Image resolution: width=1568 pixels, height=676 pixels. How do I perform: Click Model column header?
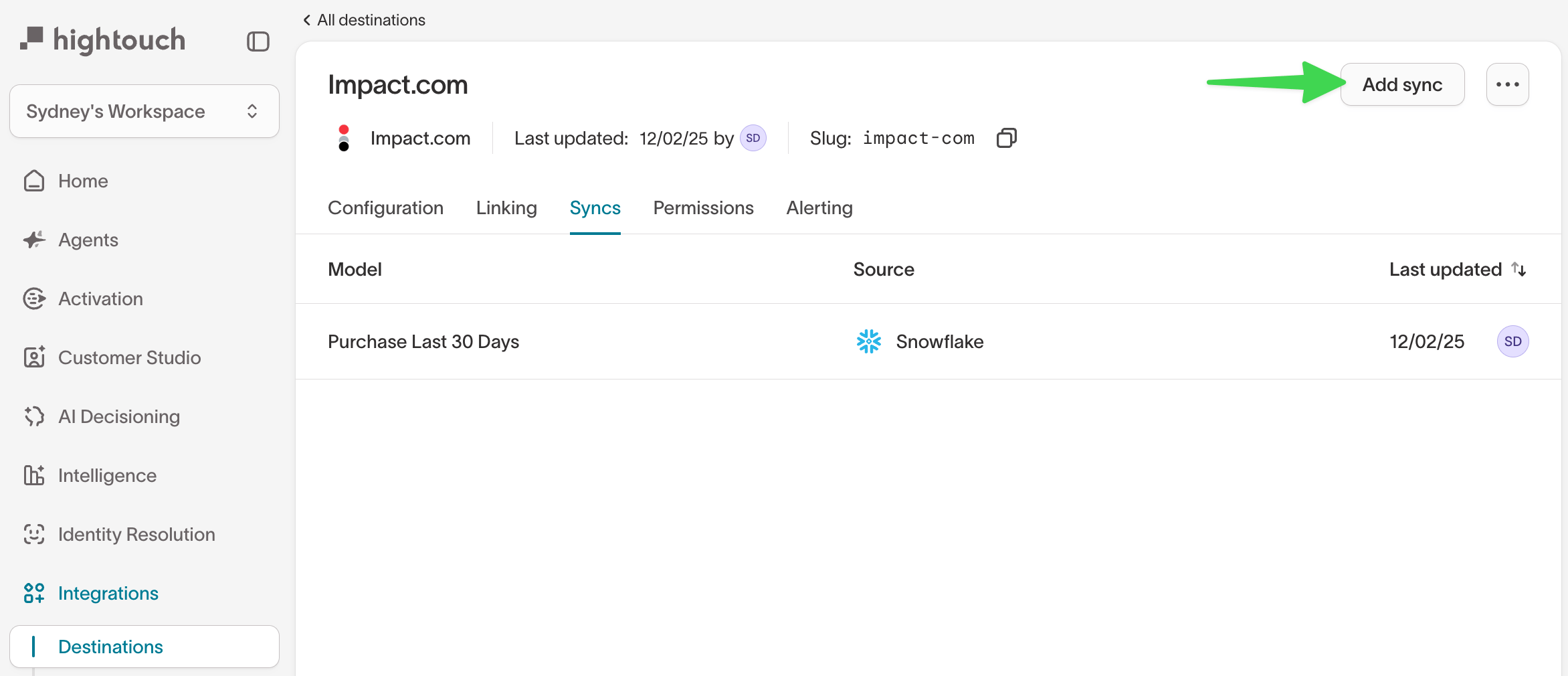[x=355, y=269]
